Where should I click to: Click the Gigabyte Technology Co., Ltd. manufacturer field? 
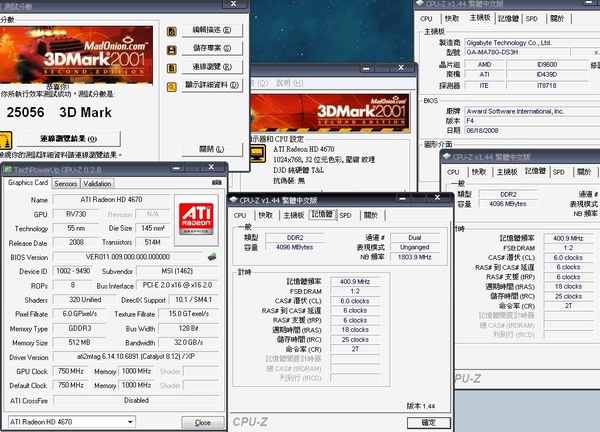point(532,43)
